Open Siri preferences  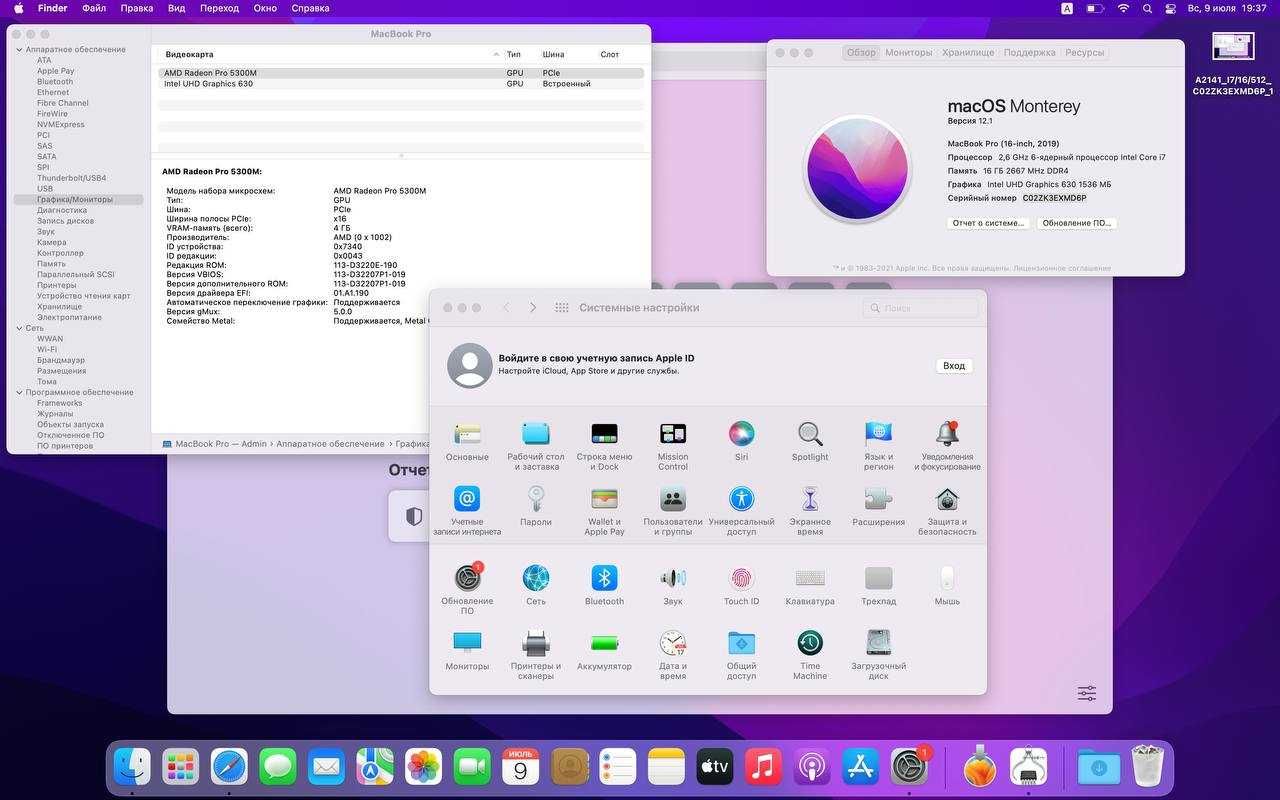pyautogui.click(x=741, y=434)
